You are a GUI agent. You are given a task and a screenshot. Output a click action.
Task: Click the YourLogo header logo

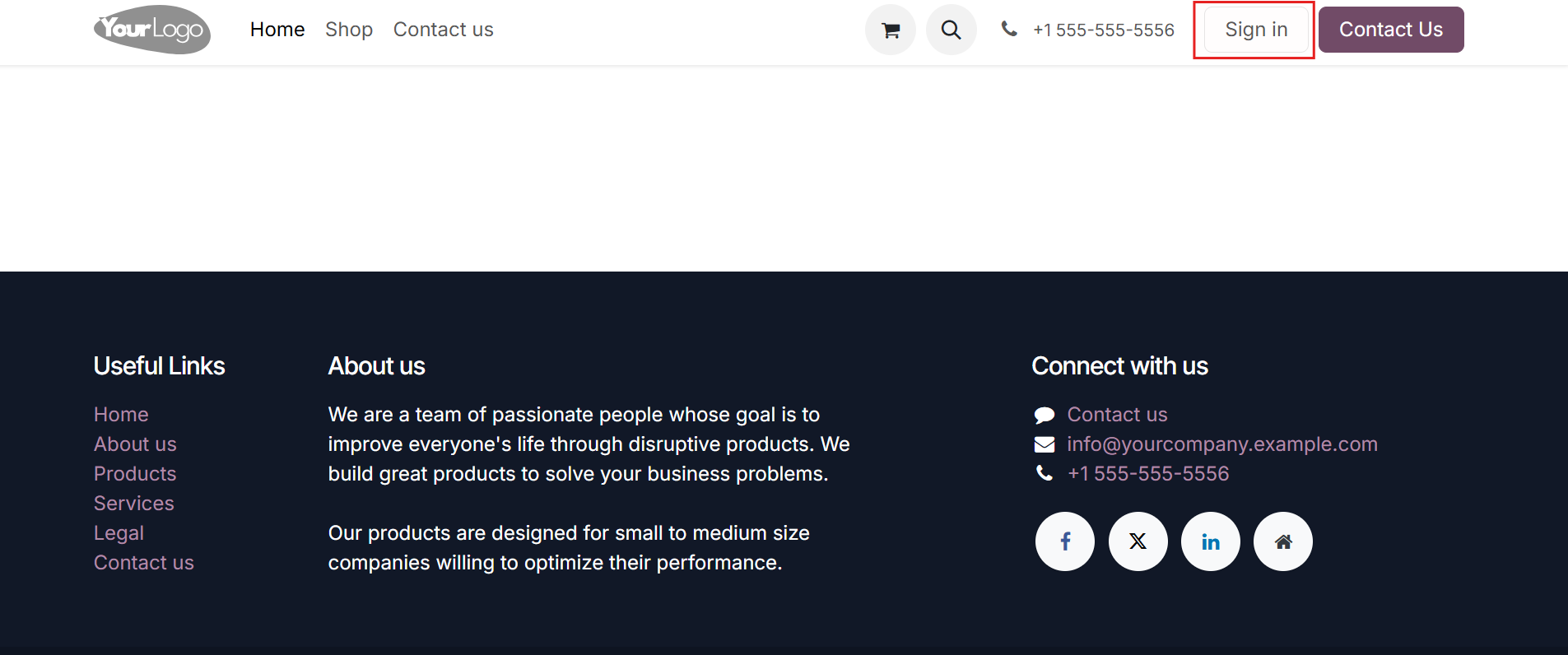point(152,30)
